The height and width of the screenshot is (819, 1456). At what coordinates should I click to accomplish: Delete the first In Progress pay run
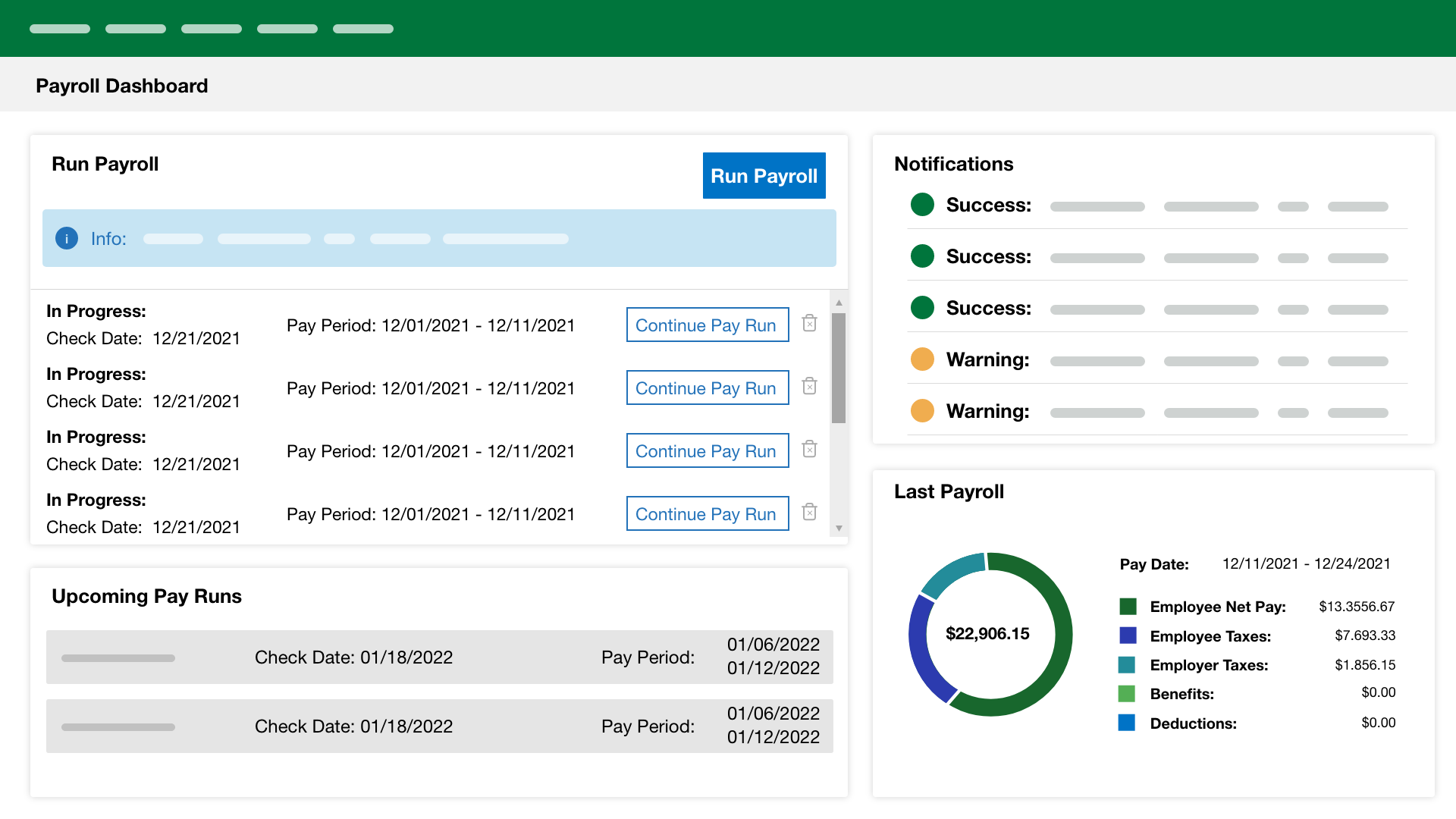(x=809, y=323)
